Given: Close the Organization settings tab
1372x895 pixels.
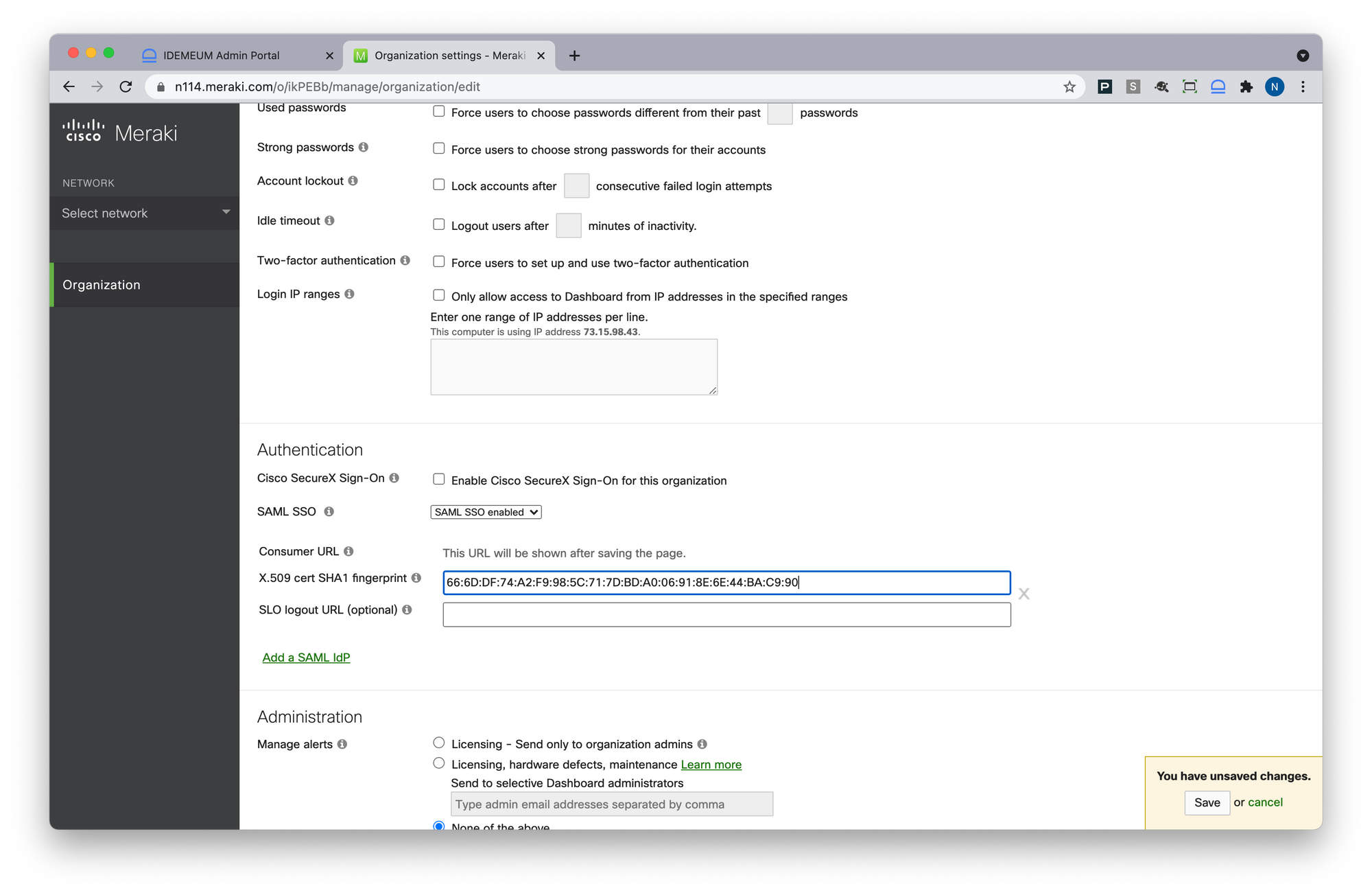Looking at the screenshot, I should pos(541,56).
